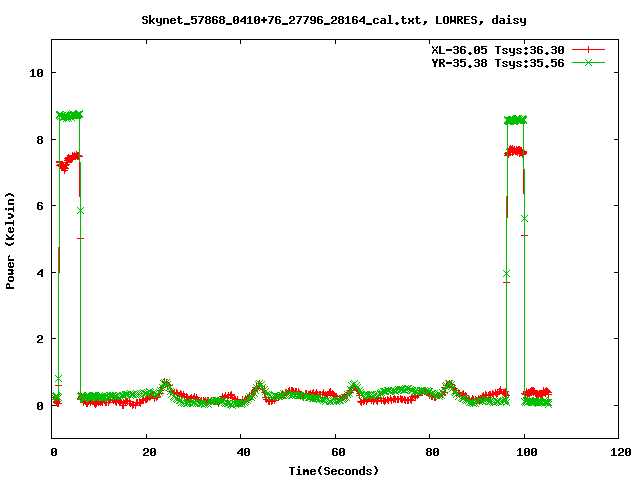The height and width of the screenshot is (480, 640).
Task: Click x-axis tick label 60
Action: 338,452
